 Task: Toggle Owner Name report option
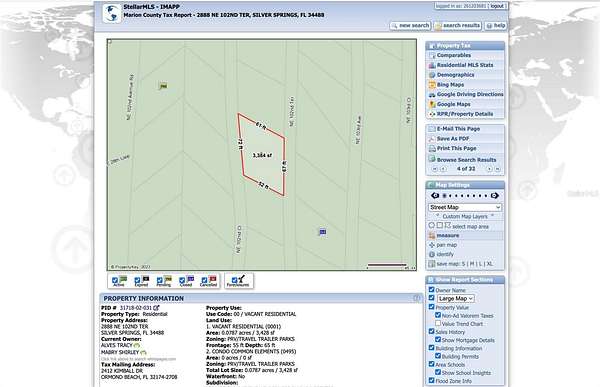tap(432, 290)
